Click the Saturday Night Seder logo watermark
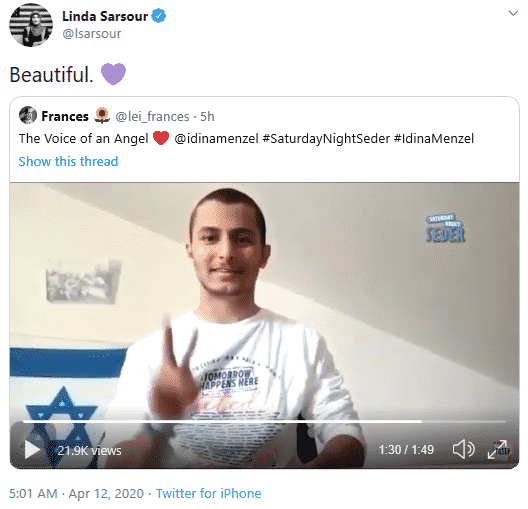The image size is (528, 509). (x=446, y=228)
